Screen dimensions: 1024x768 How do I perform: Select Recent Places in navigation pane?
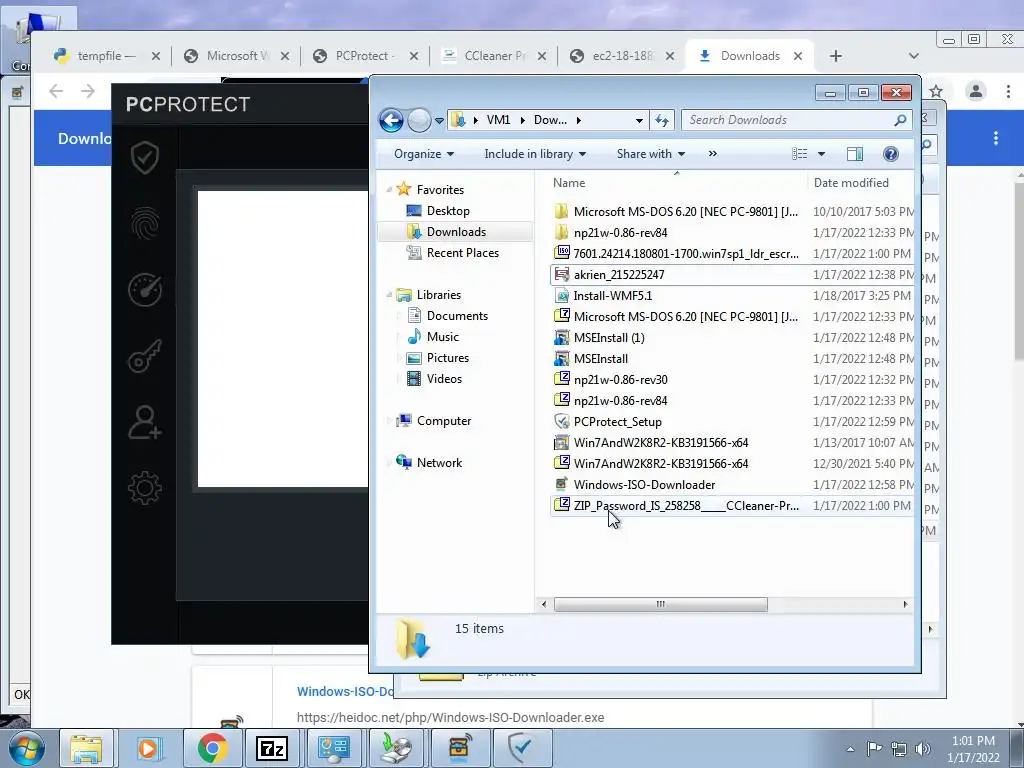click(462, 253)
